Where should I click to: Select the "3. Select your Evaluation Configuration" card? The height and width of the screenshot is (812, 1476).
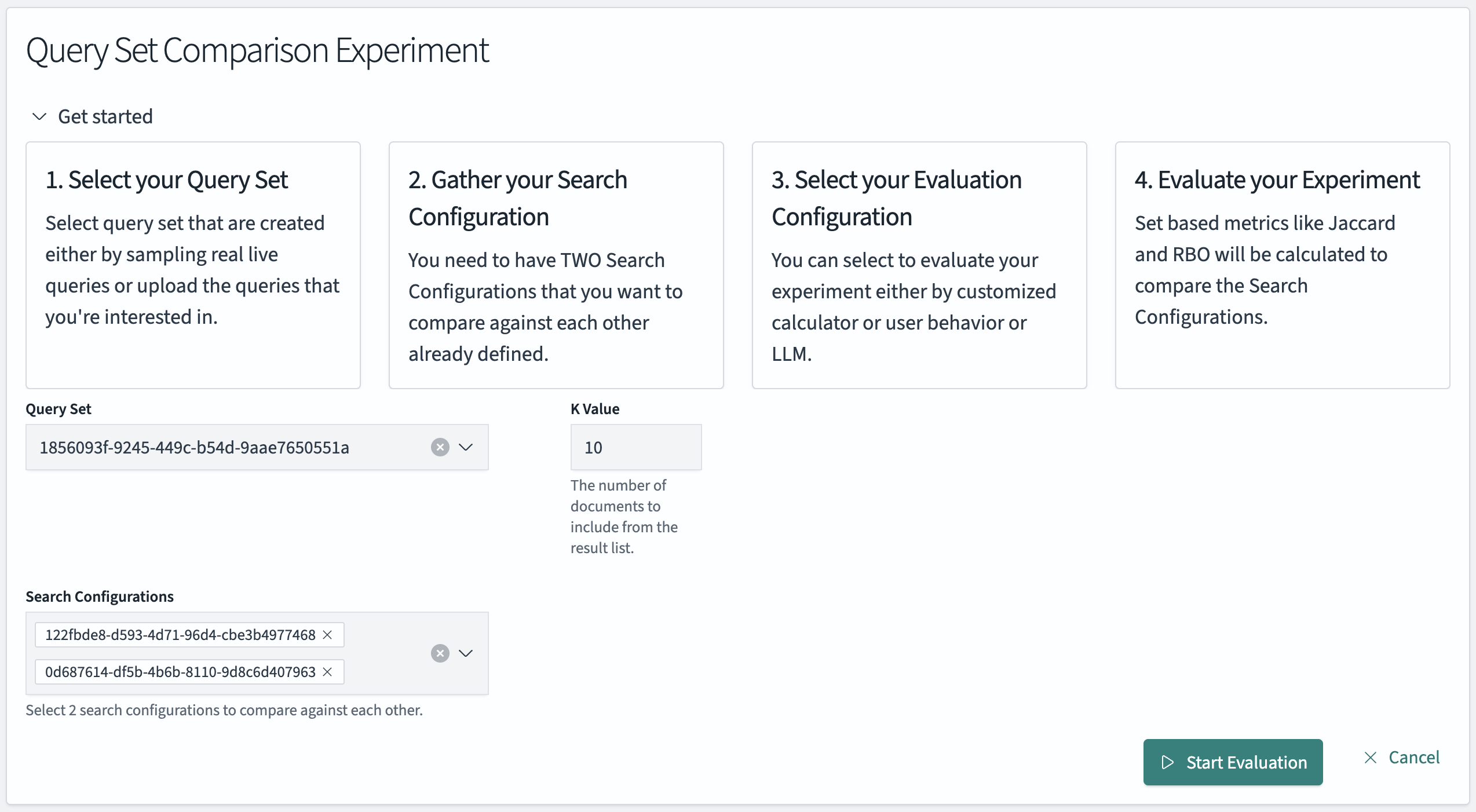919,265
